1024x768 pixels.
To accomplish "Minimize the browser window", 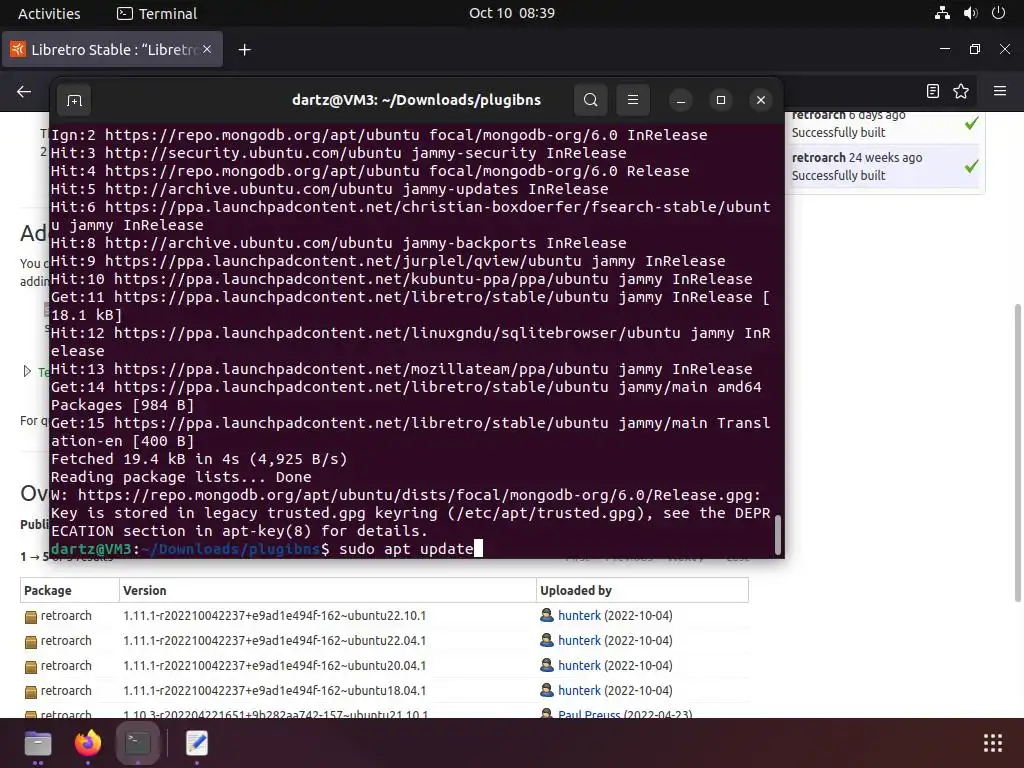I will pyautogui.click(x=944, y=49).
